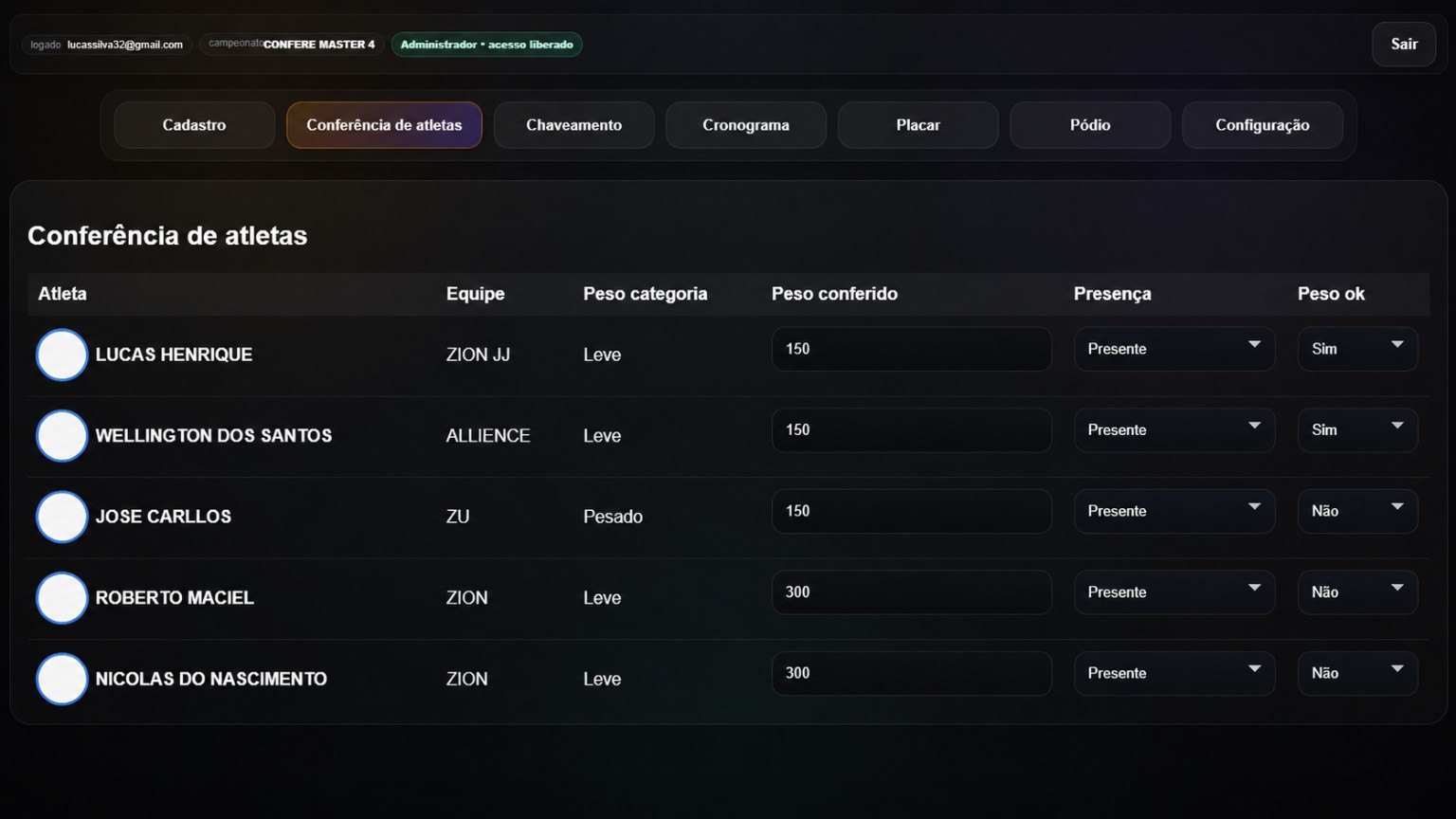Click the athlete name WELLINGTON DOS SANTOS
The width and height of the screenshot is (1456, 819).
[213, 436]
